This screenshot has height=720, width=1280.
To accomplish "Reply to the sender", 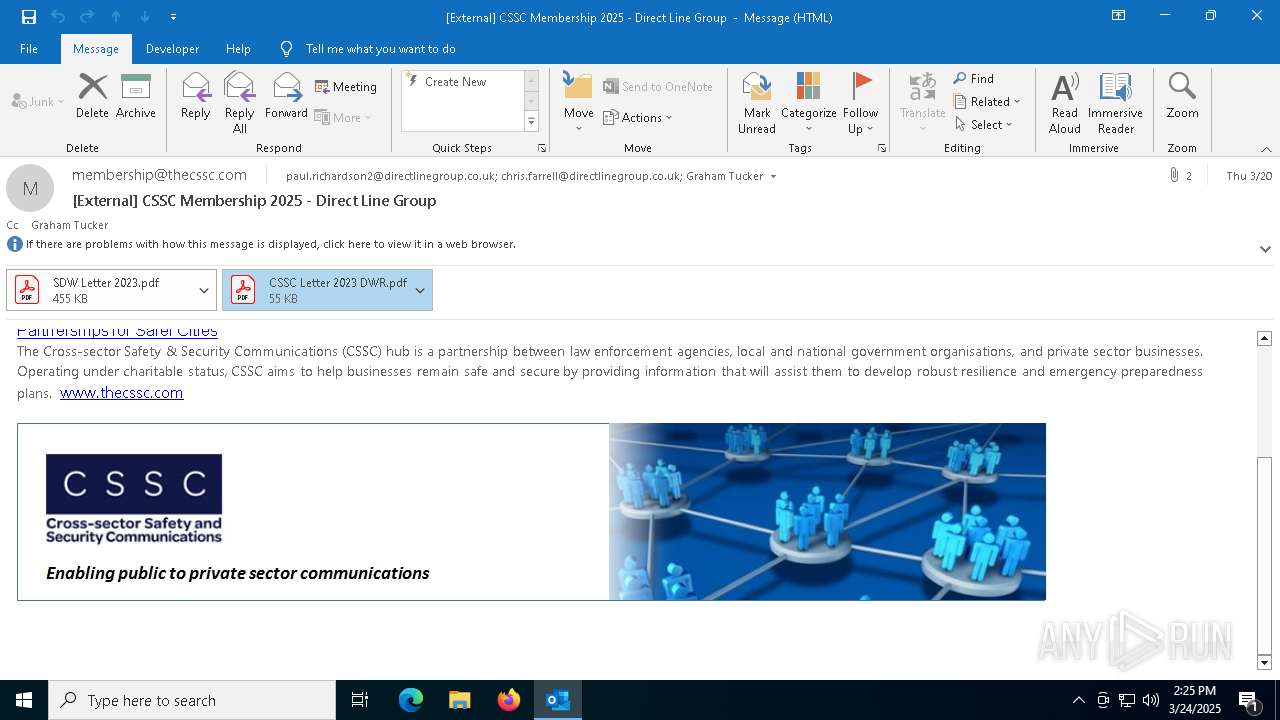I will pos(196,96).
